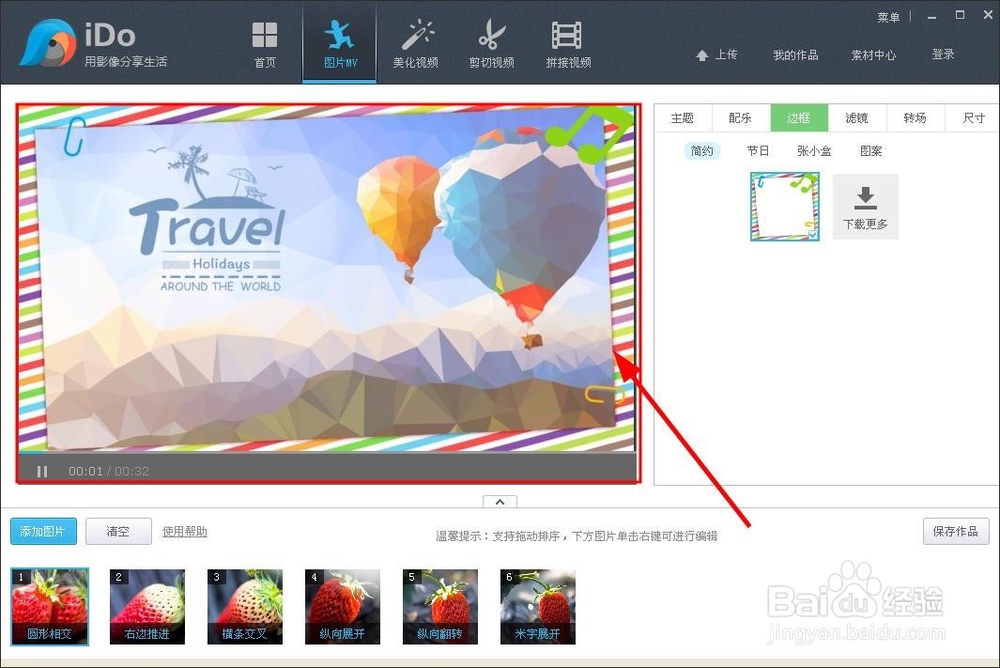This screenshot has height=668, width=1000.
Task: Select strawberry image 3 横条交叉
Action: point(245,607)
